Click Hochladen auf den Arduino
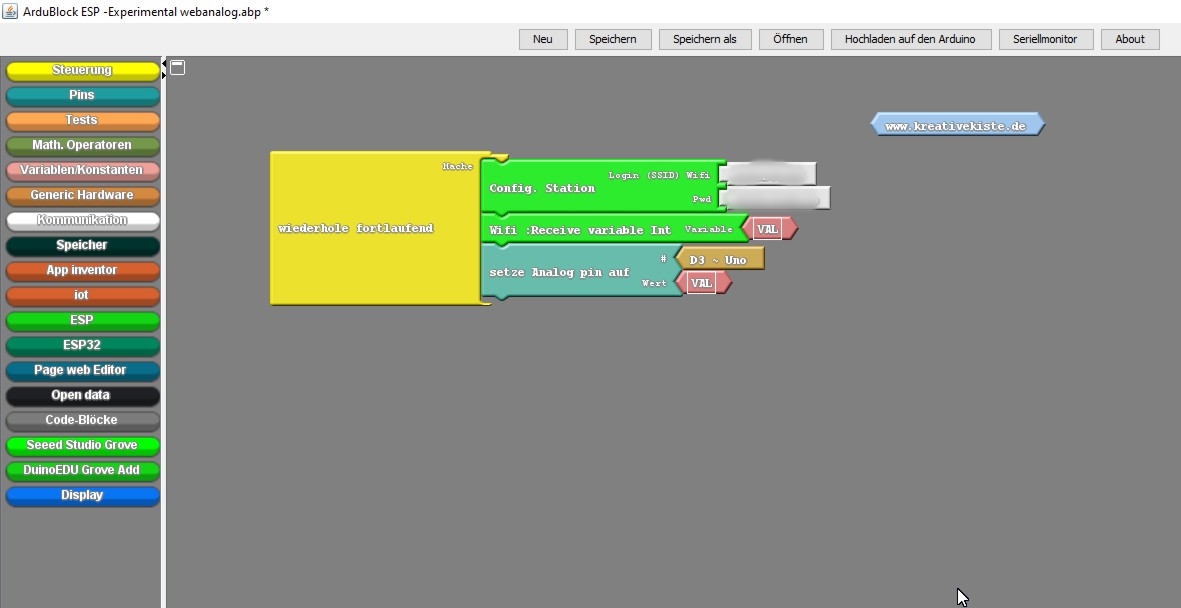The height and width of the screenshot is (608, 1181). click(911, 39)
